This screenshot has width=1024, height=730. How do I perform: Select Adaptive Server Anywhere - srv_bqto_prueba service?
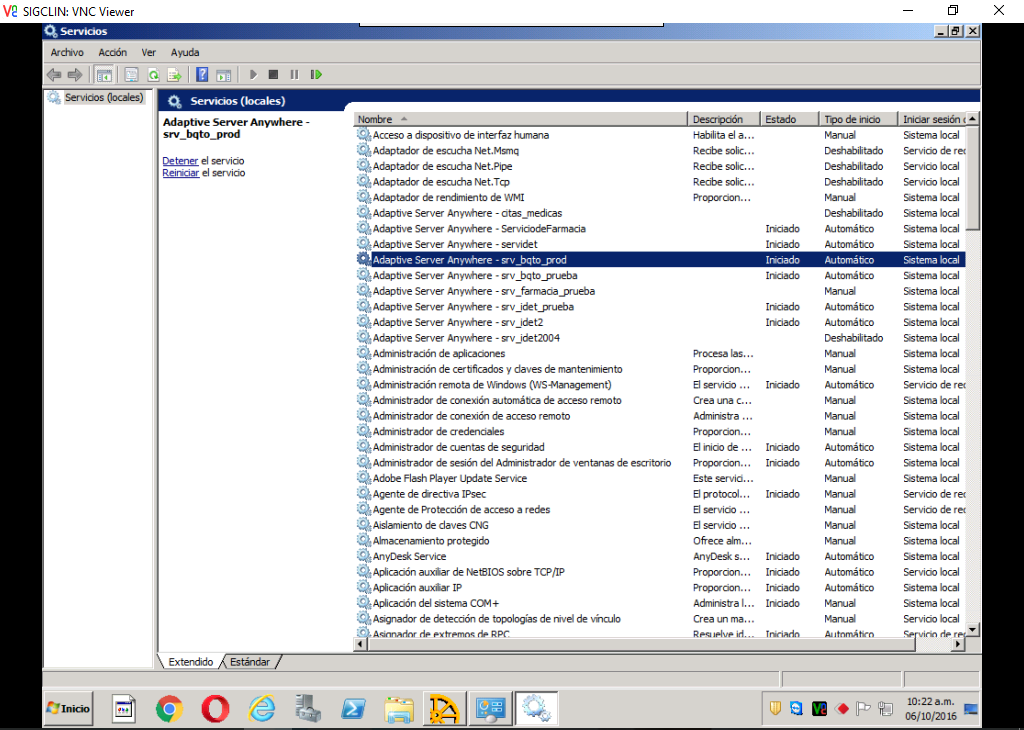click(x=660, y=276)
